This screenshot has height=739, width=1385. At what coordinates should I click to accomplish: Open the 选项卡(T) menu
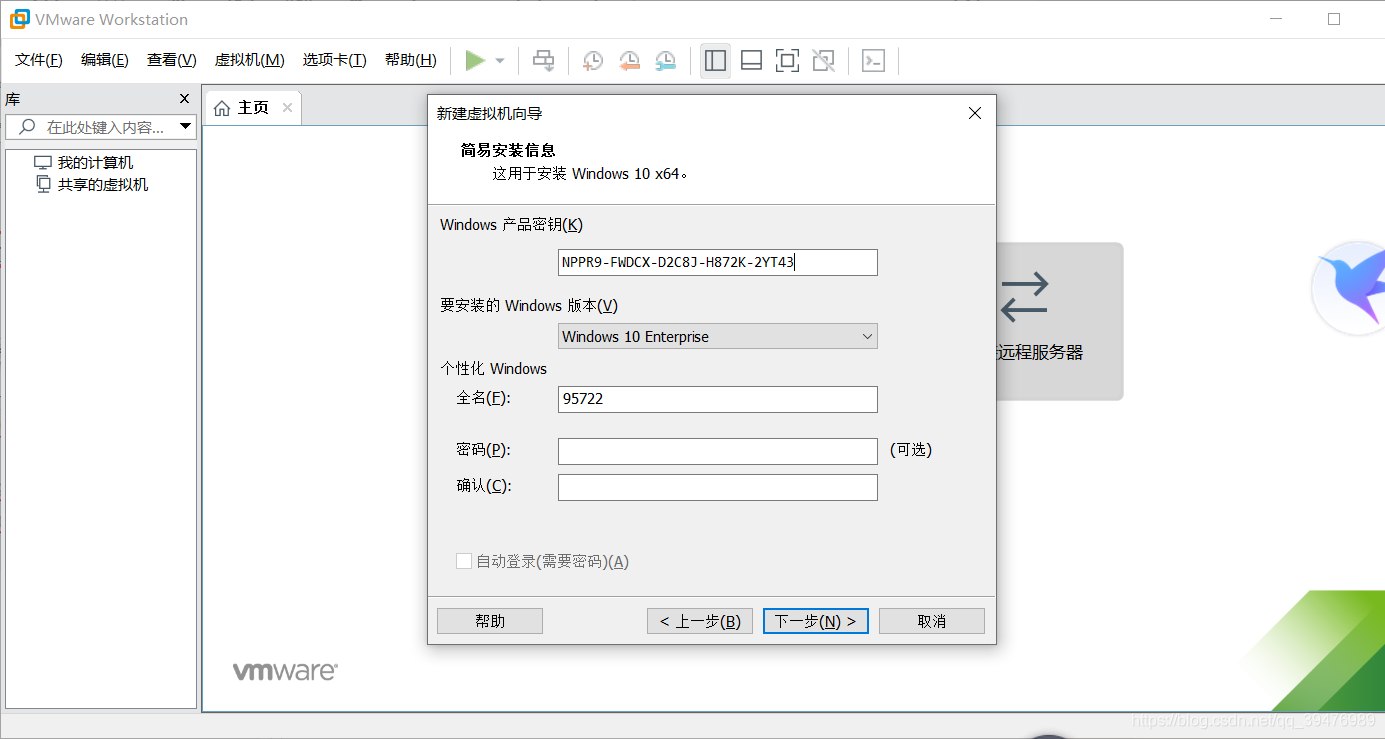click(335, 60)
